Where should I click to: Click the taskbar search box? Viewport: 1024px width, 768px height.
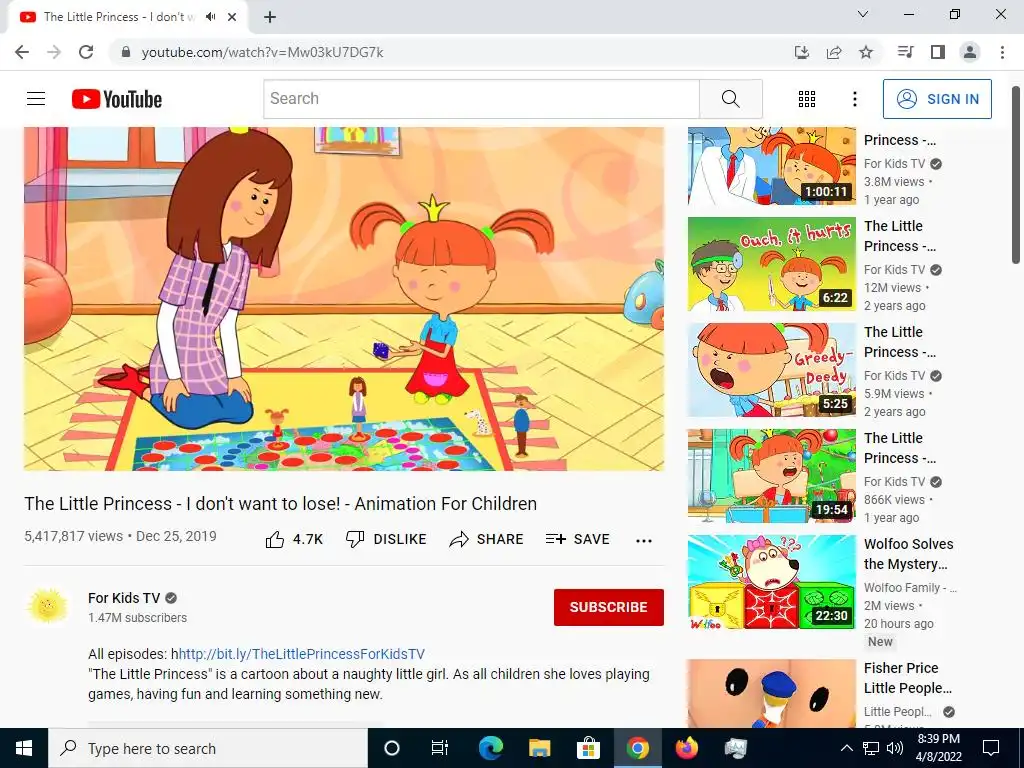[x=208, y=748]
